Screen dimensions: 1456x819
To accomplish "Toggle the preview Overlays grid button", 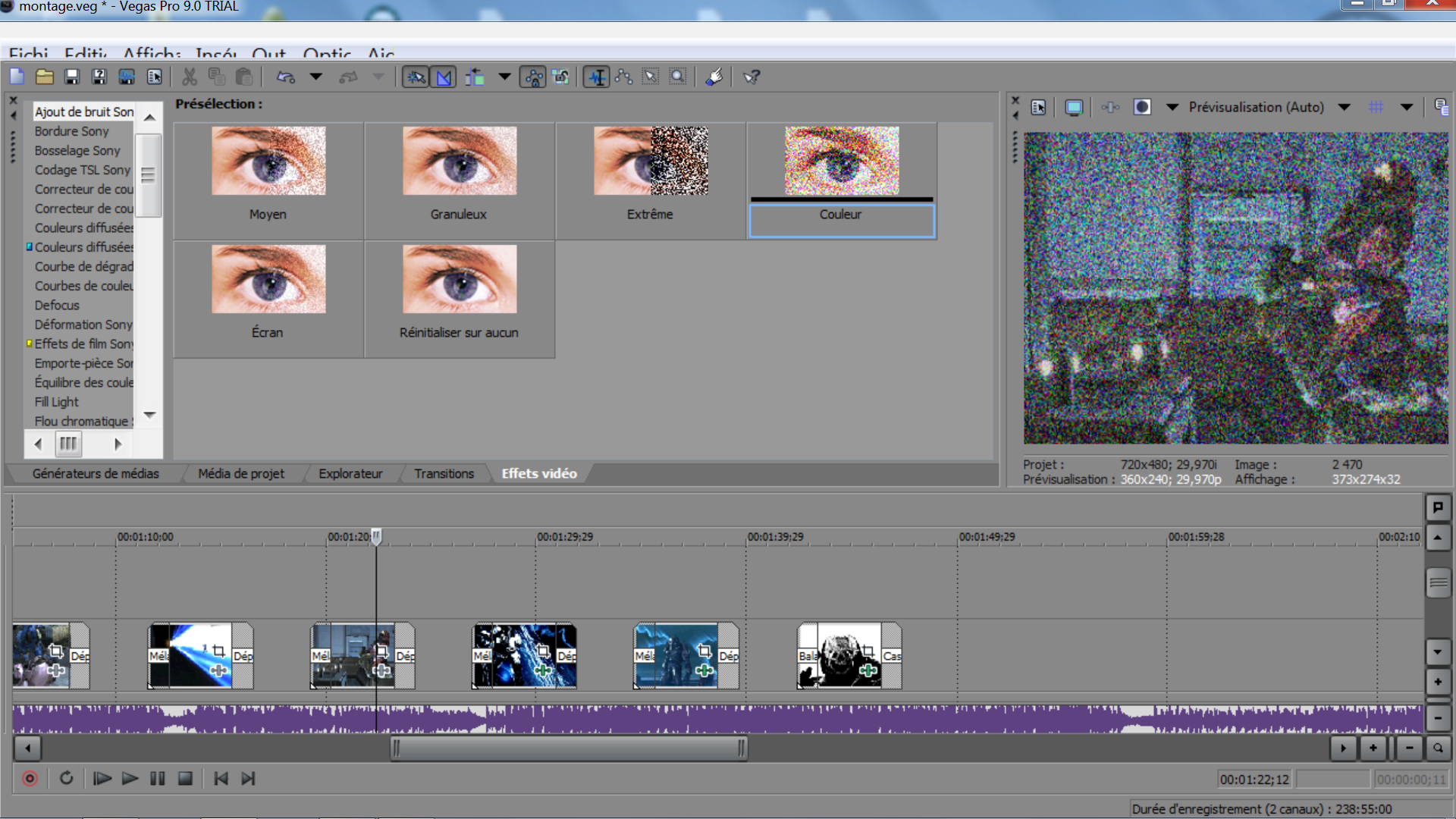I will point(1376,107).
